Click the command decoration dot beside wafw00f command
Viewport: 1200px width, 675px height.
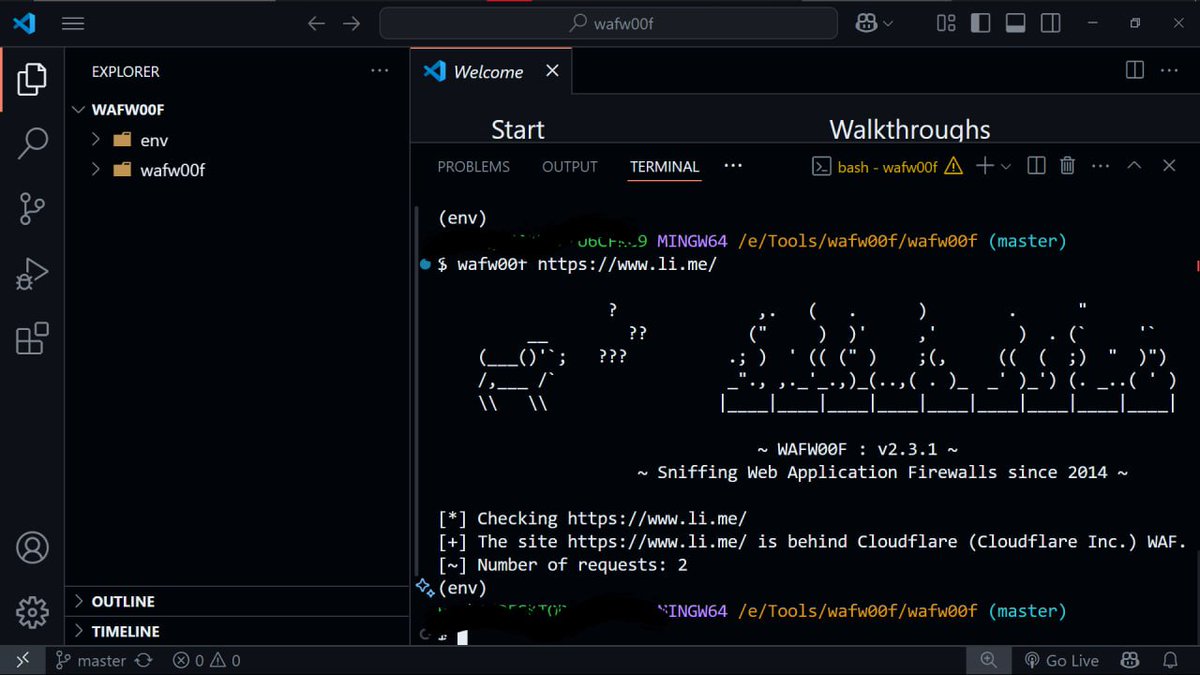coord(426,265)
